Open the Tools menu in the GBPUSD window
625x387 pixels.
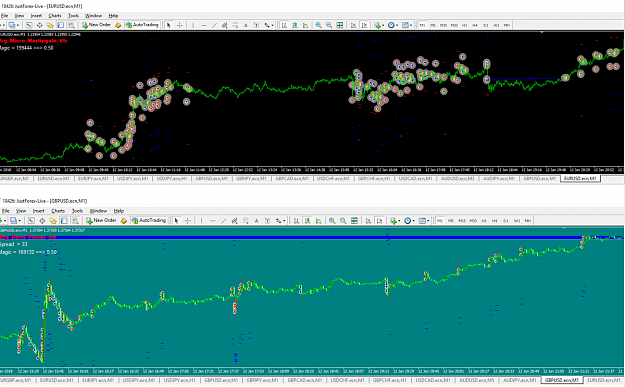tap(77, 211)
